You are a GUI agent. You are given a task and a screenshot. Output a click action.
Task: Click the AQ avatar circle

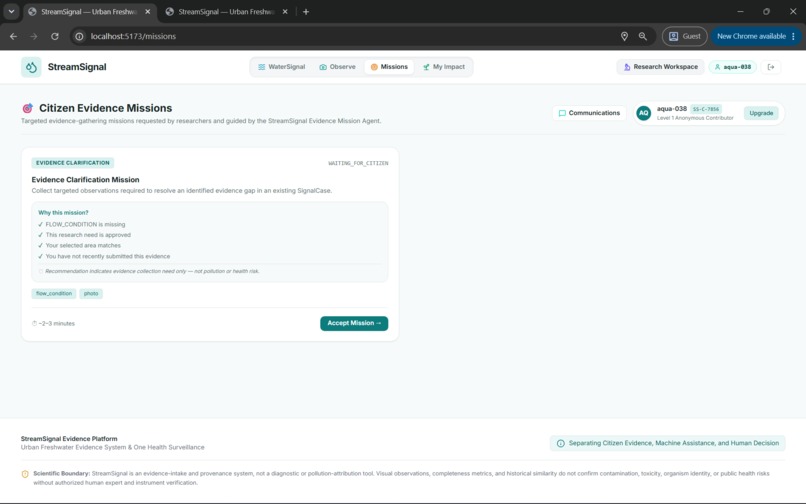pyautogui.click(x=644, y=113)
